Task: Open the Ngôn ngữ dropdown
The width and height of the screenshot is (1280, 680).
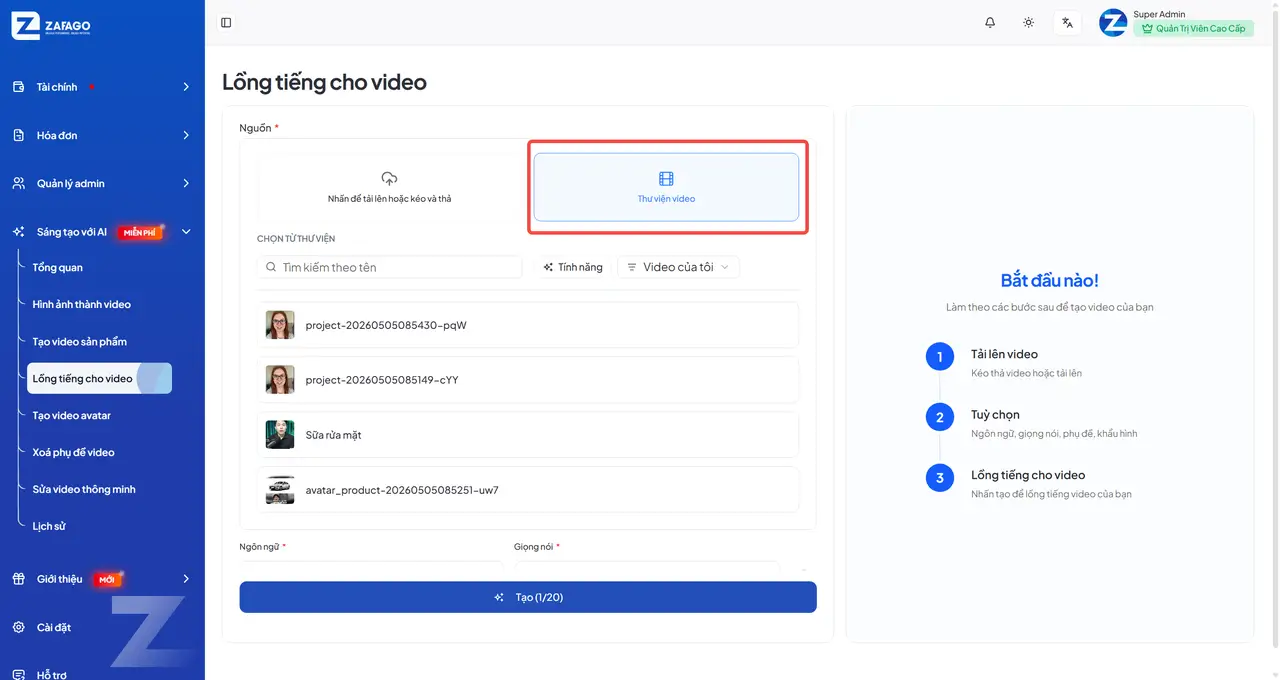Action: coord(372,567)
